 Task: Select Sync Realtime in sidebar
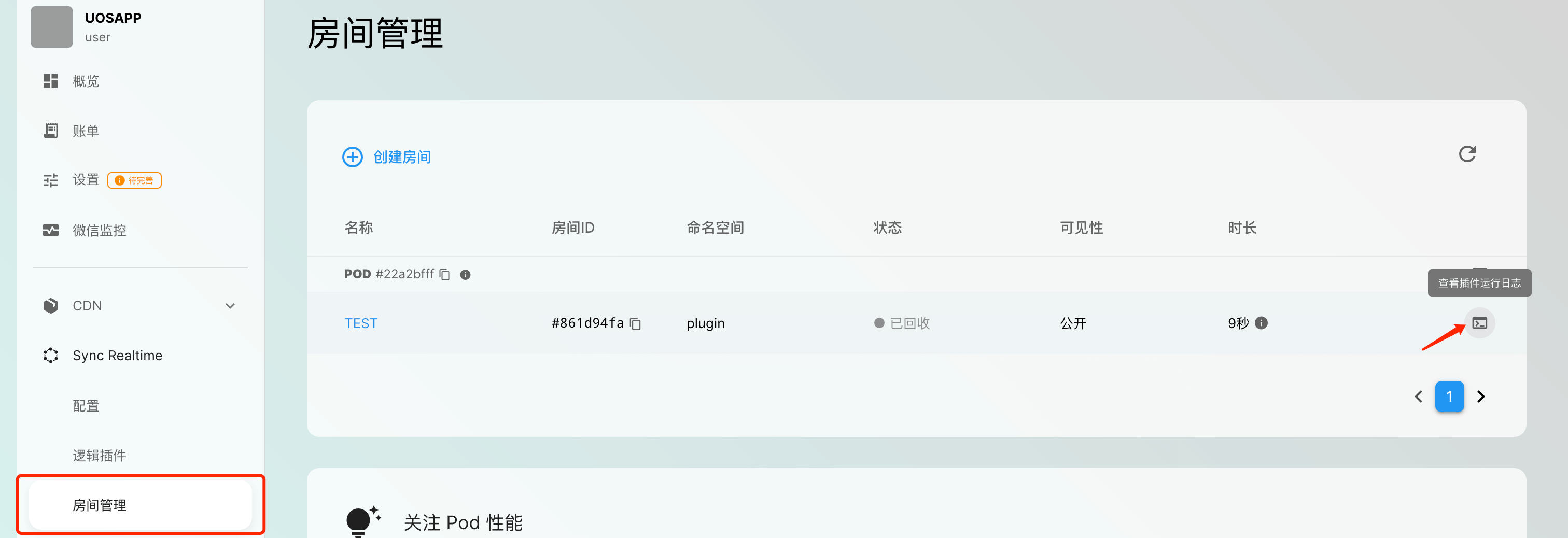pos(117,356)
